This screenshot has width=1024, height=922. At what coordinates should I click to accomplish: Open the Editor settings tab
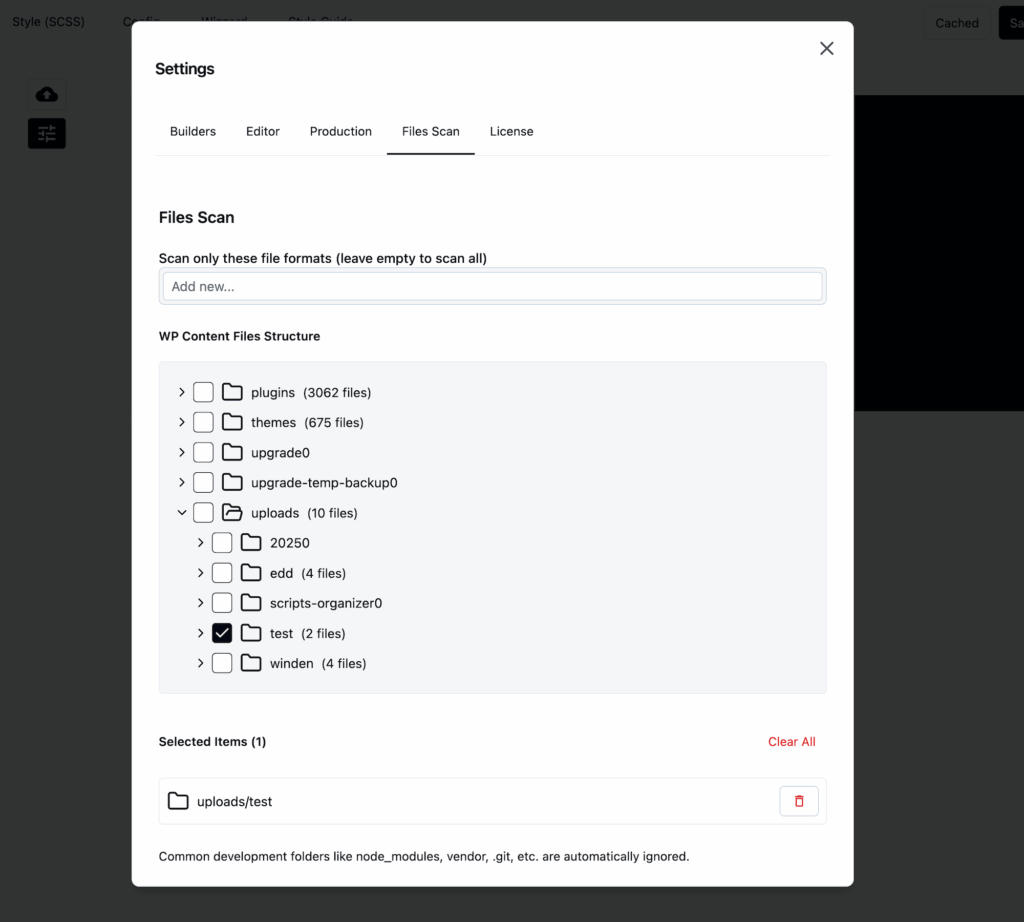(262, 131)
